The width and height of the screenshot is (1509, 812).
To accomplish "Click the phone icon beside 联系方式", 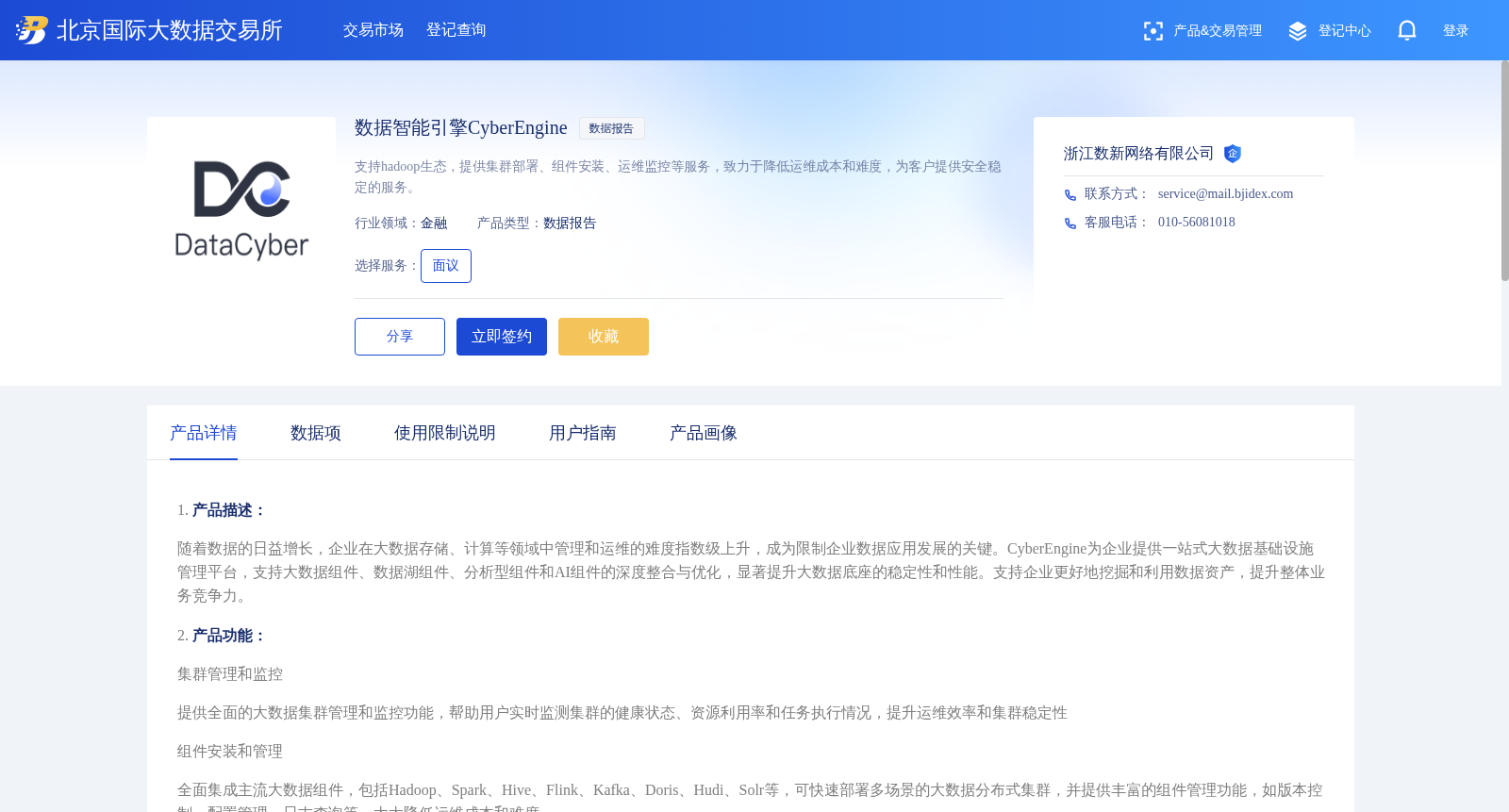I will click(1070, 195).
